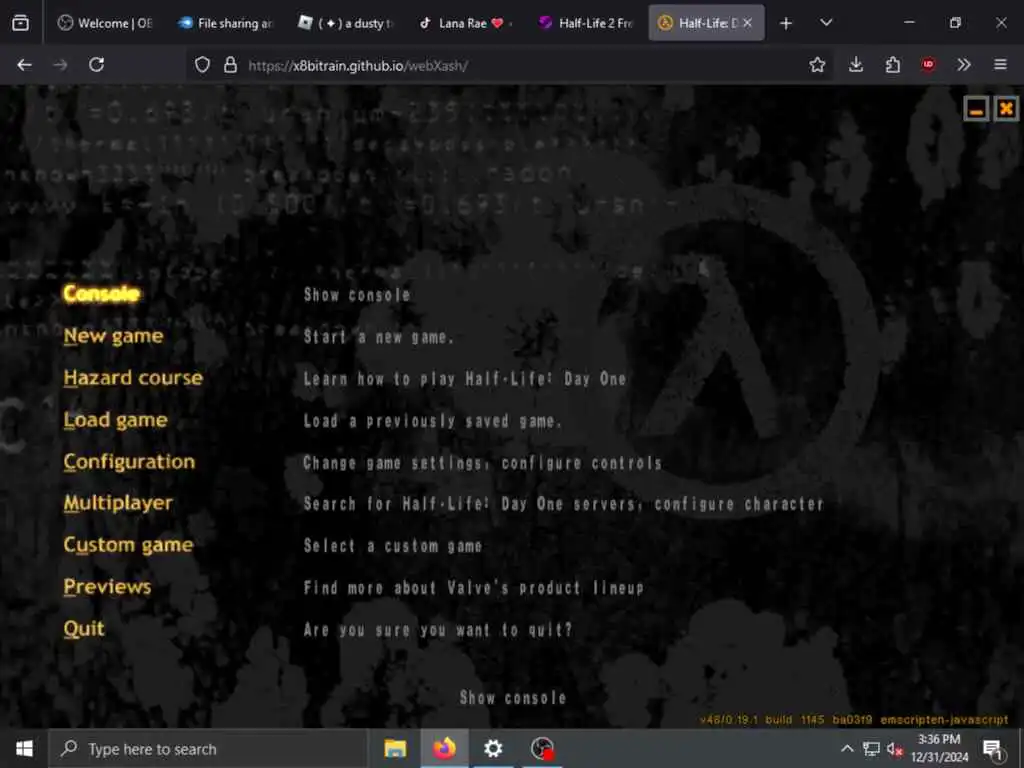View site security padlock info

click(230, 65)
